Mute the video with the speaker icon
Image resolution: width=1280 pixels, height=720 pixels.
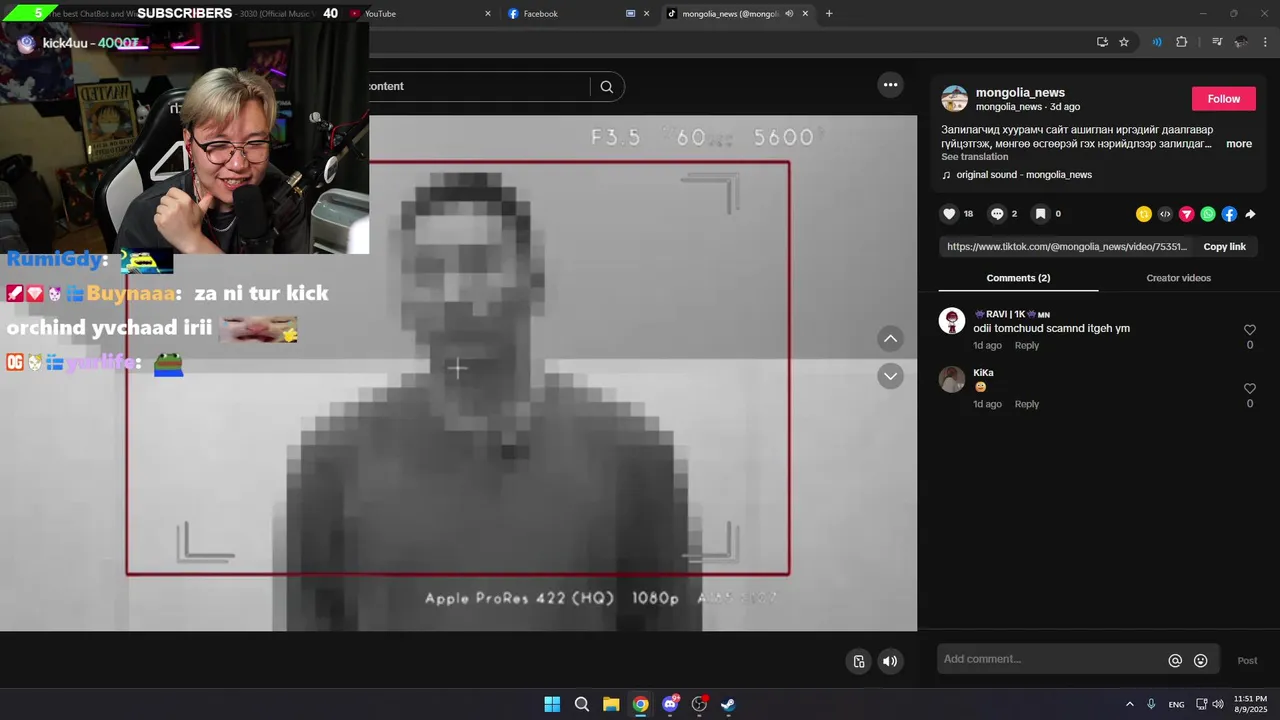[890, 661]
